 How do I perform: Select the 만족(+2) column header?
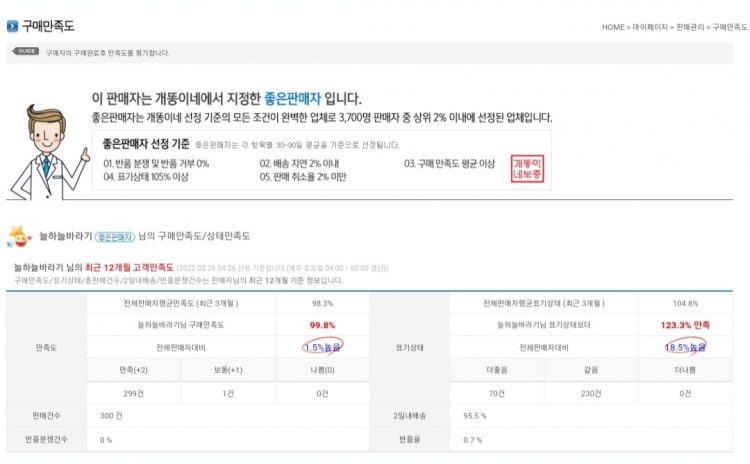[x=134, y=371]
